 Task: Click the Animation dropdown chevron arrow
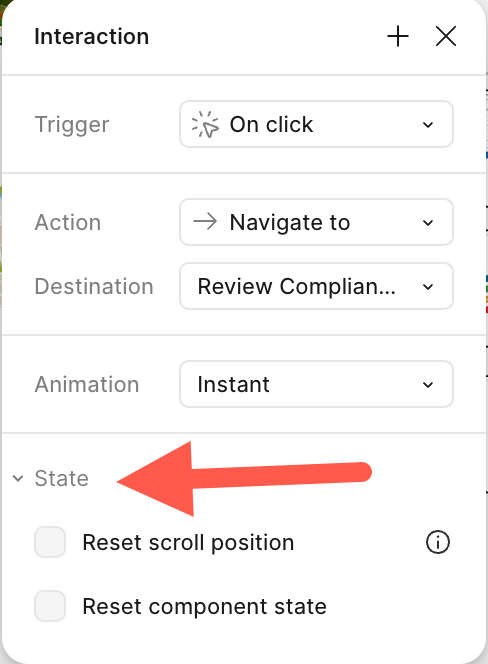point(428,385)
